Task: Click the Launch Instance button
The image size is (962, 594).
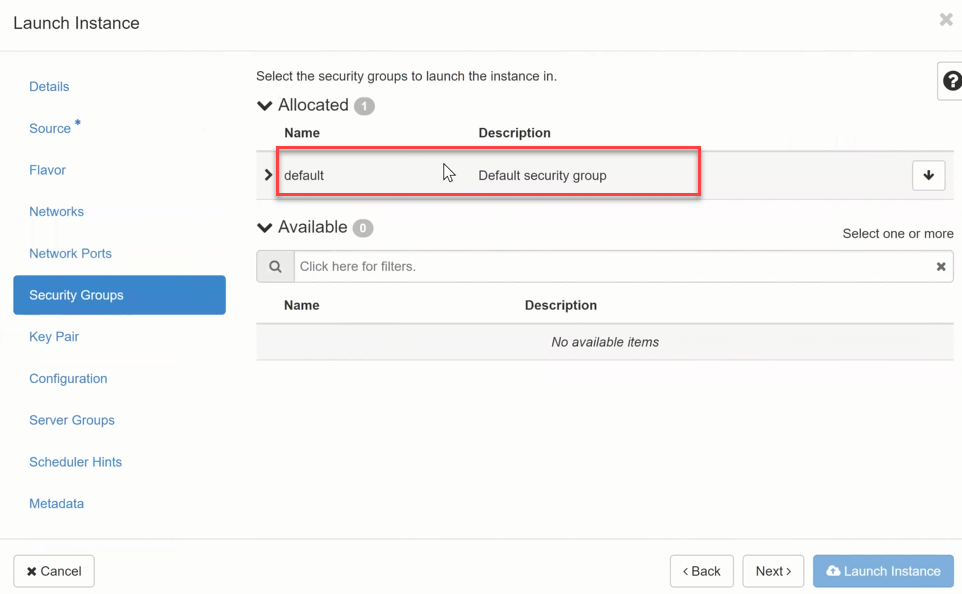Action: pyautogui.click(x=883, y=571)
